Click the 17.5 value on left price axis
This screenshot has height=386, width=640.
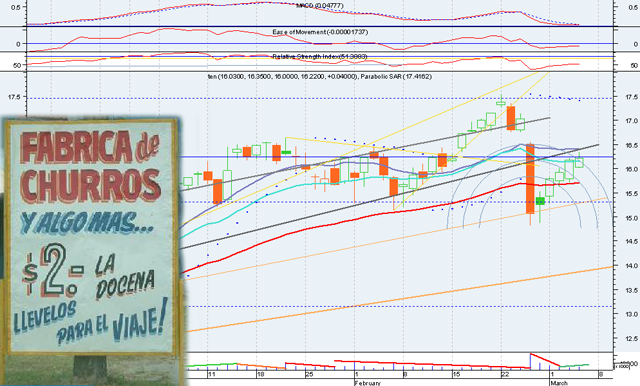pyautogui.click(x=14, y=97)
